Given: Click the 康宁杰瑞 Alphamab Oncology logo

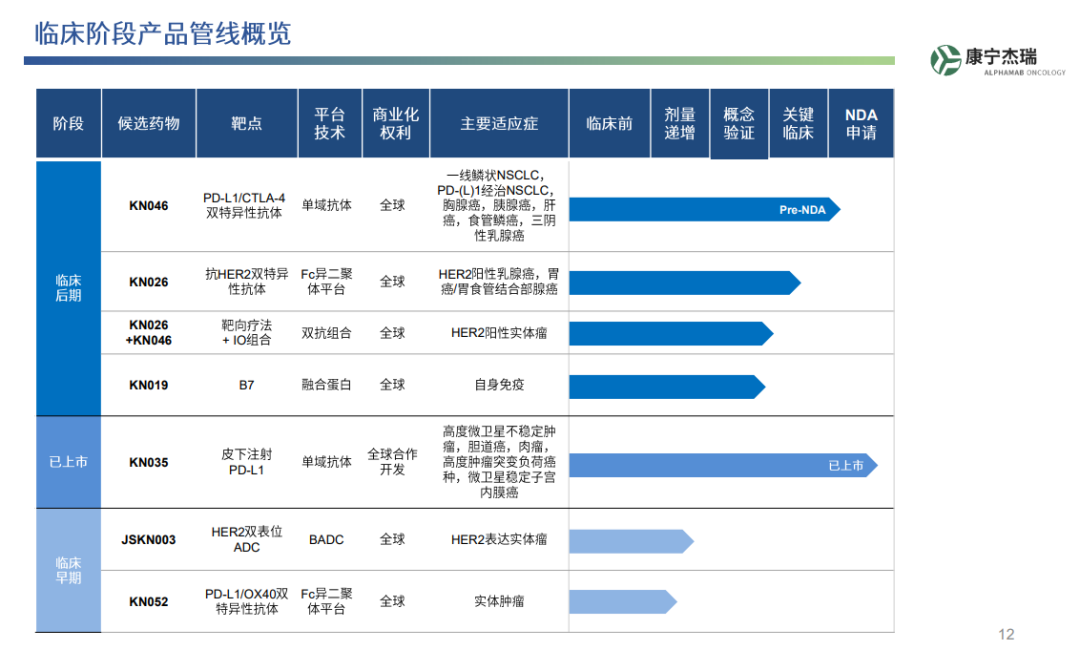Looking at the screenshot, I should click(x=997, y=60).
